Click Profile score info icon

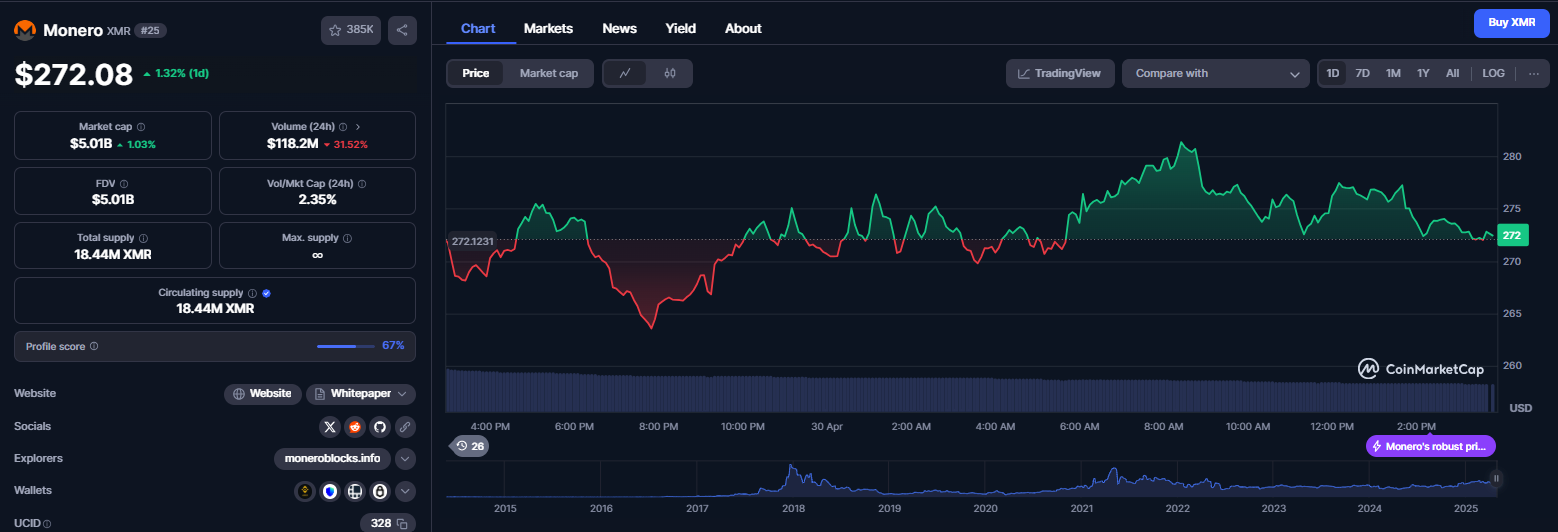click(94, 346)
